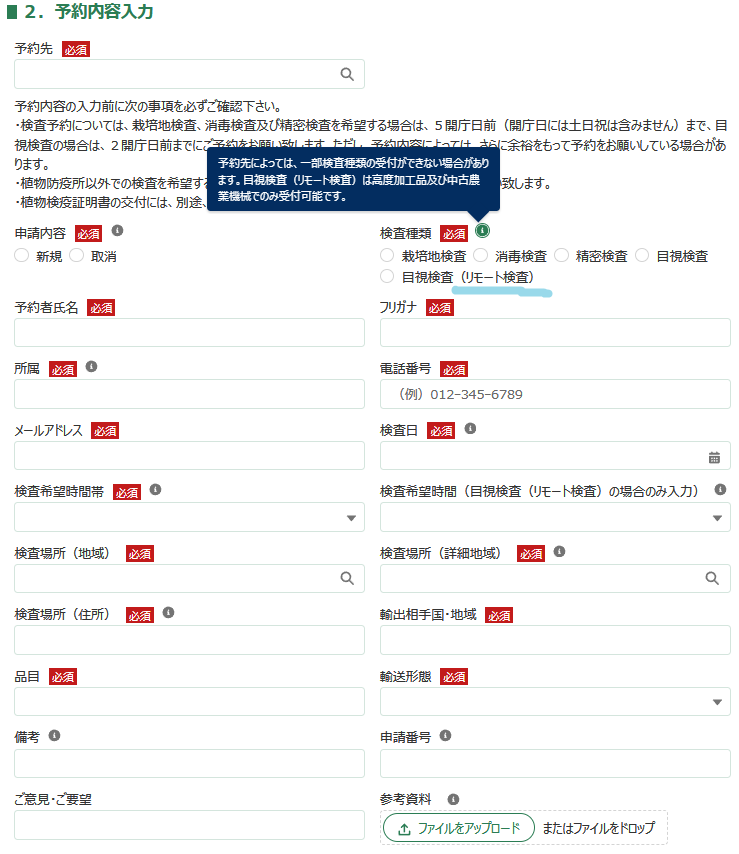Click the 2．予約内容入力 section heading

pyautogui.click(x=89, y=11)
